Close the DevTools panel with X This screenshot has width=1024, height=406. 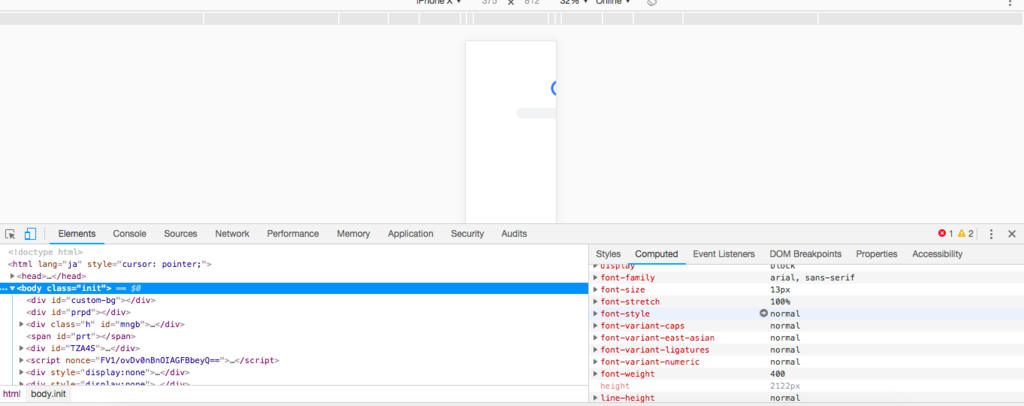coord(1012,234)
